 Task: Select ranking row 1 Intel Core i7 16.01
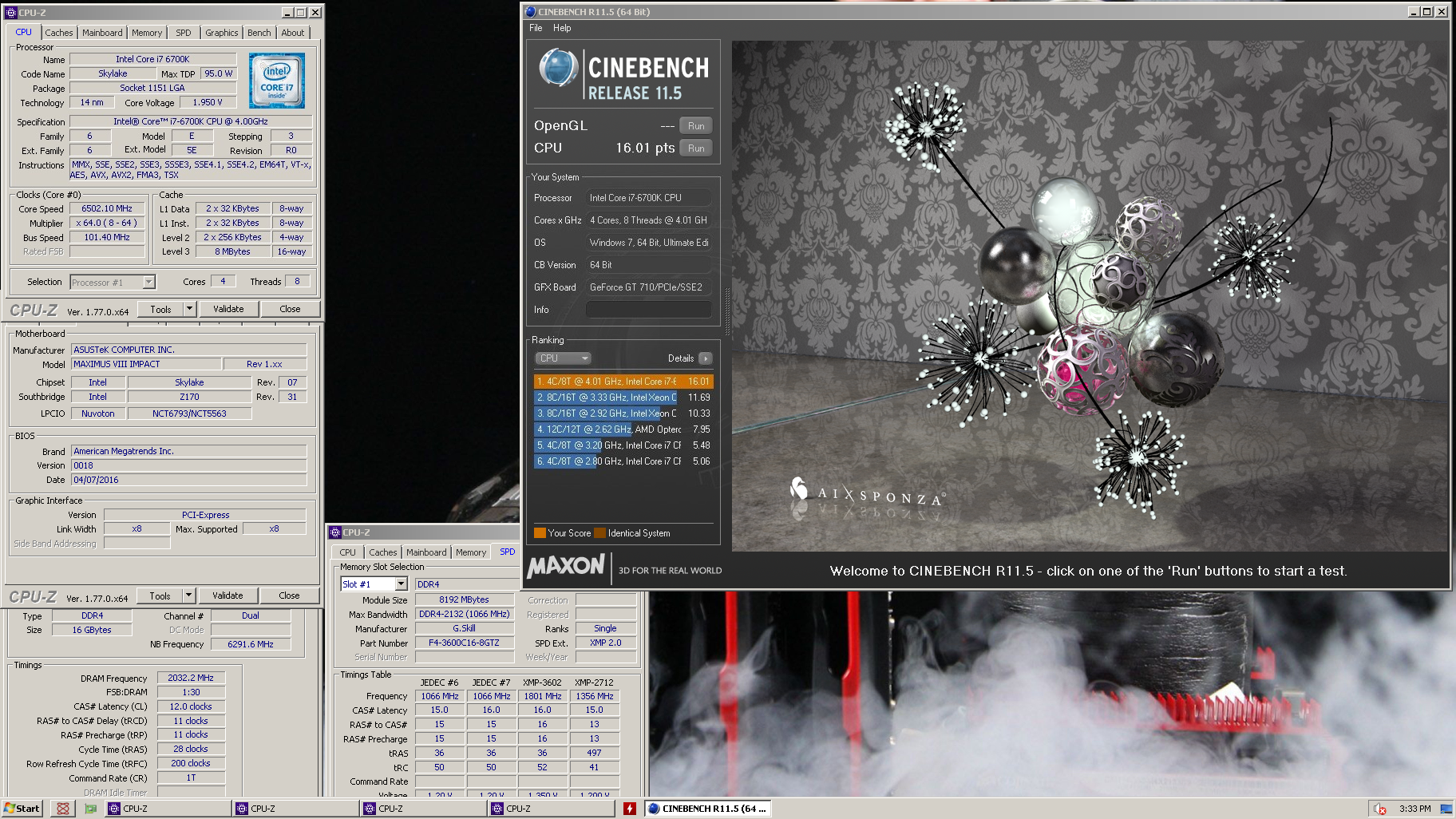click(x=623, y=382)
